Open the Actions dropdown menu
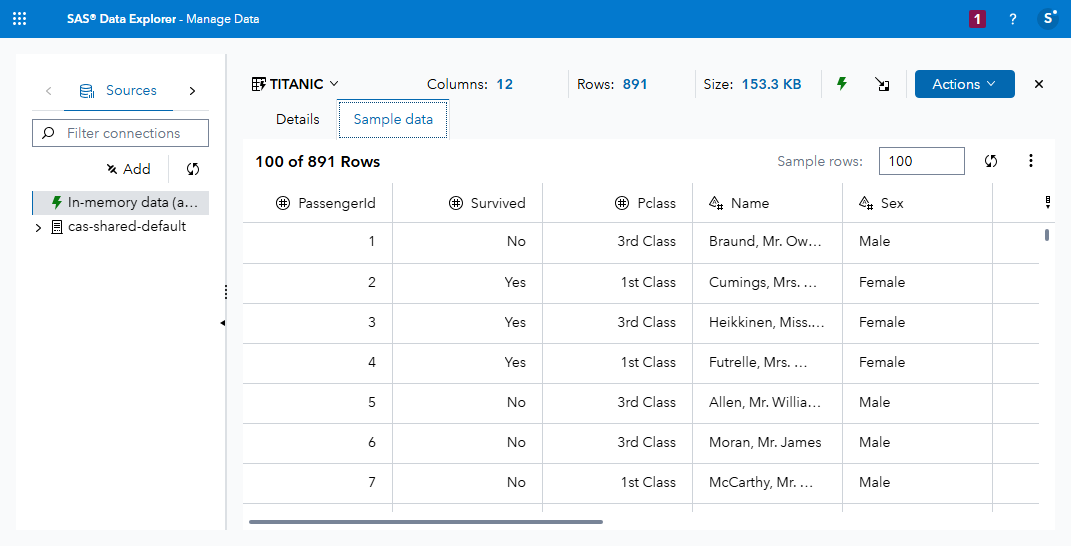1071x546 pixels. tap(964, 84)
